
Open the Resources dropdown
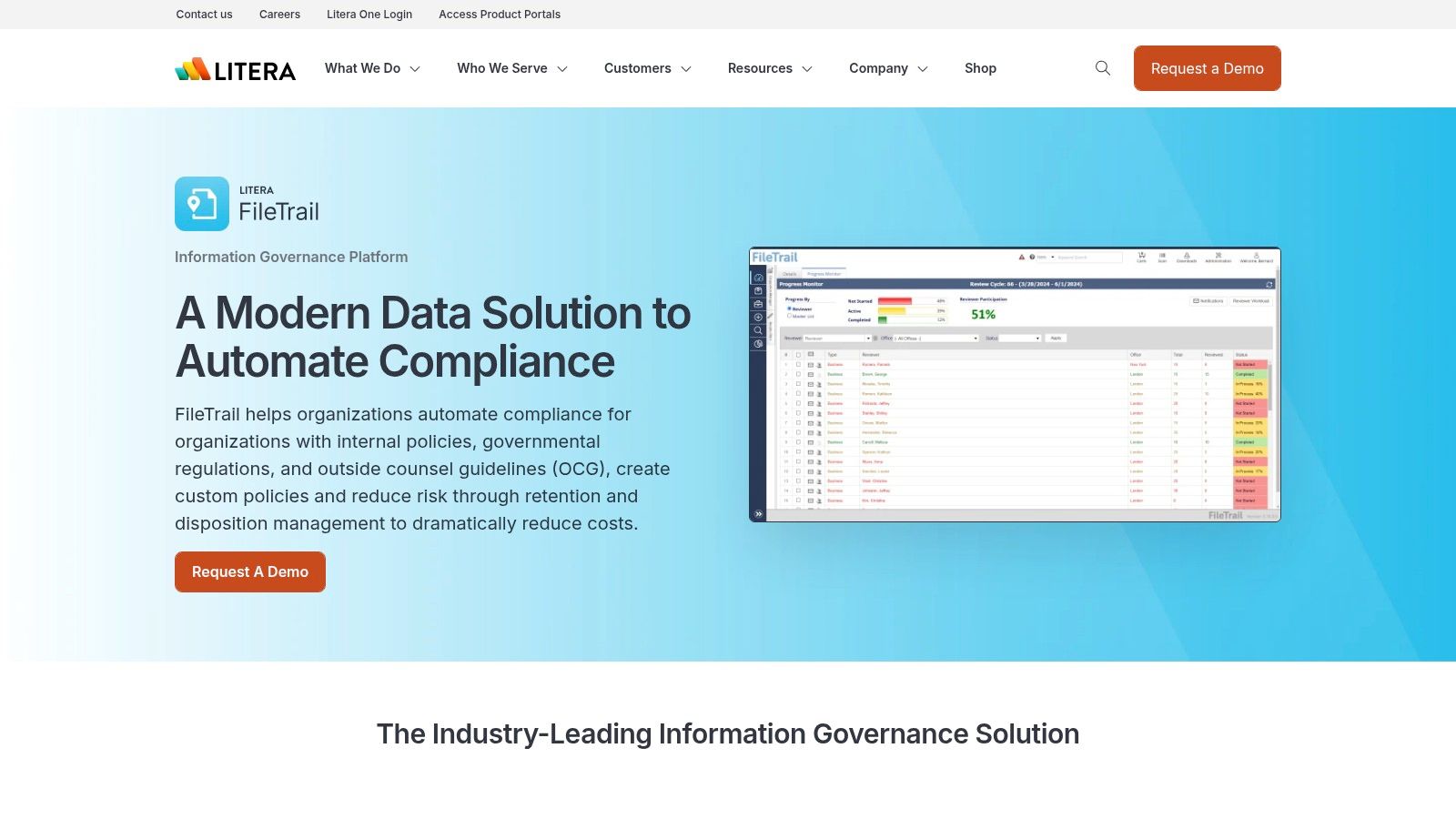pyautogui.click(x=770, y=68)
